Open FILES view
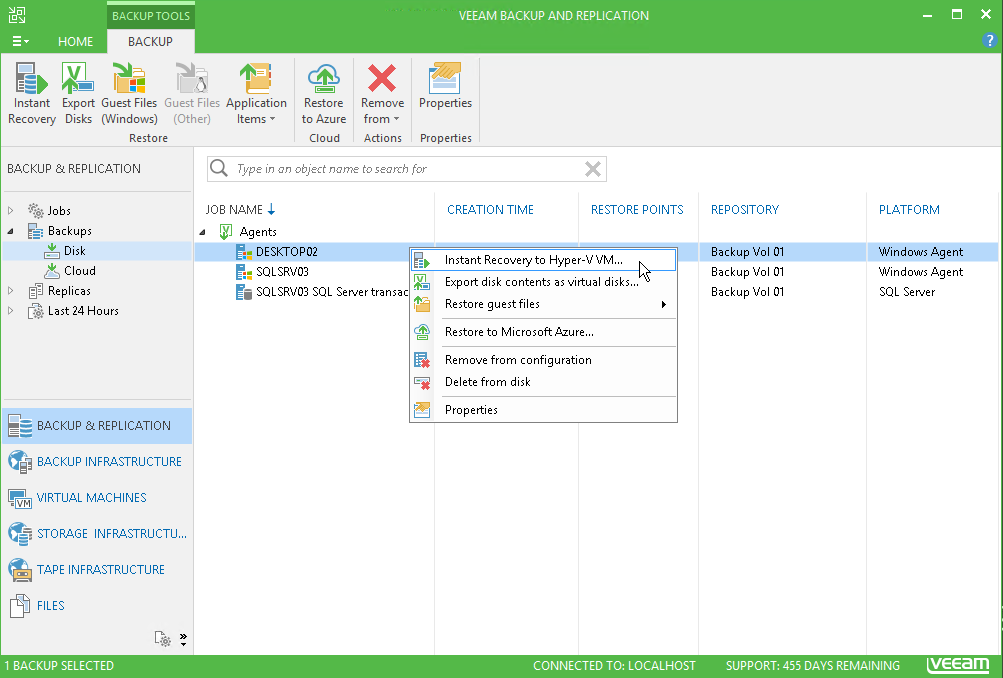The height and width of the screenshot is (678, 1003). [x=97, y=605]
